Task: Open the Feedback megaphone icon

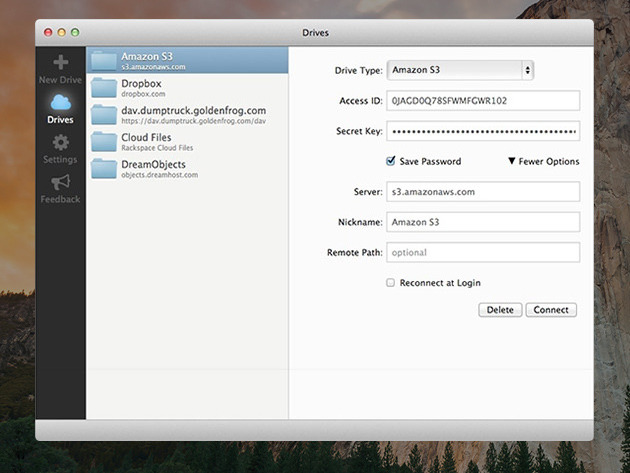Action: point(61,182)
